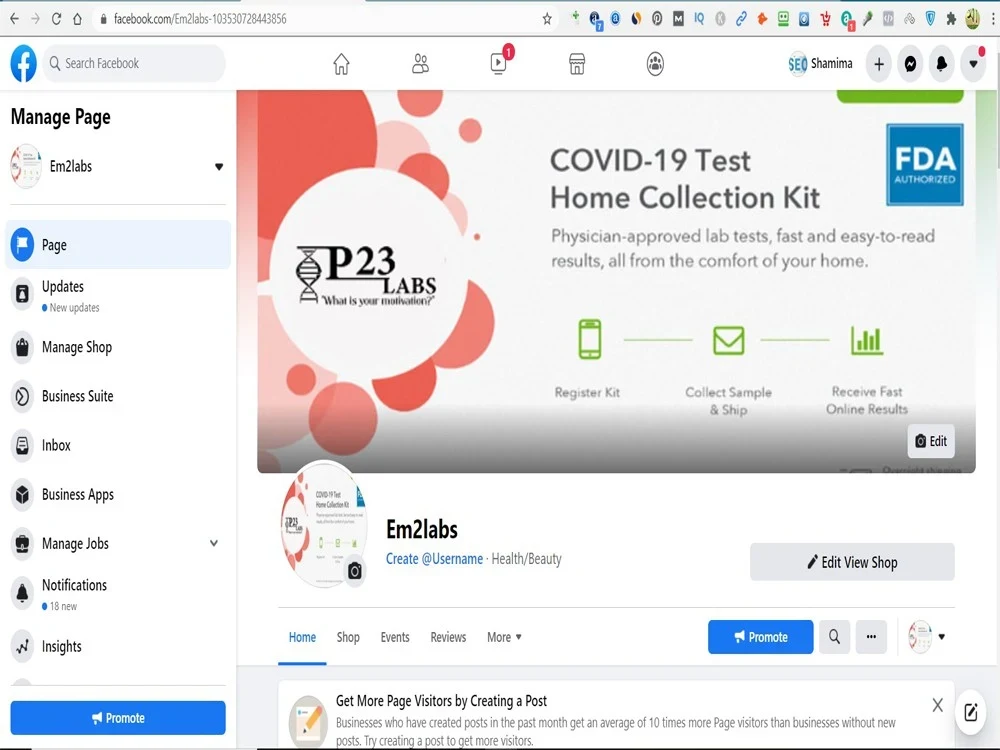This screenshot has width=1000, height=750.
Task: Click the Facebook logo icon
Action: [24, 63]
